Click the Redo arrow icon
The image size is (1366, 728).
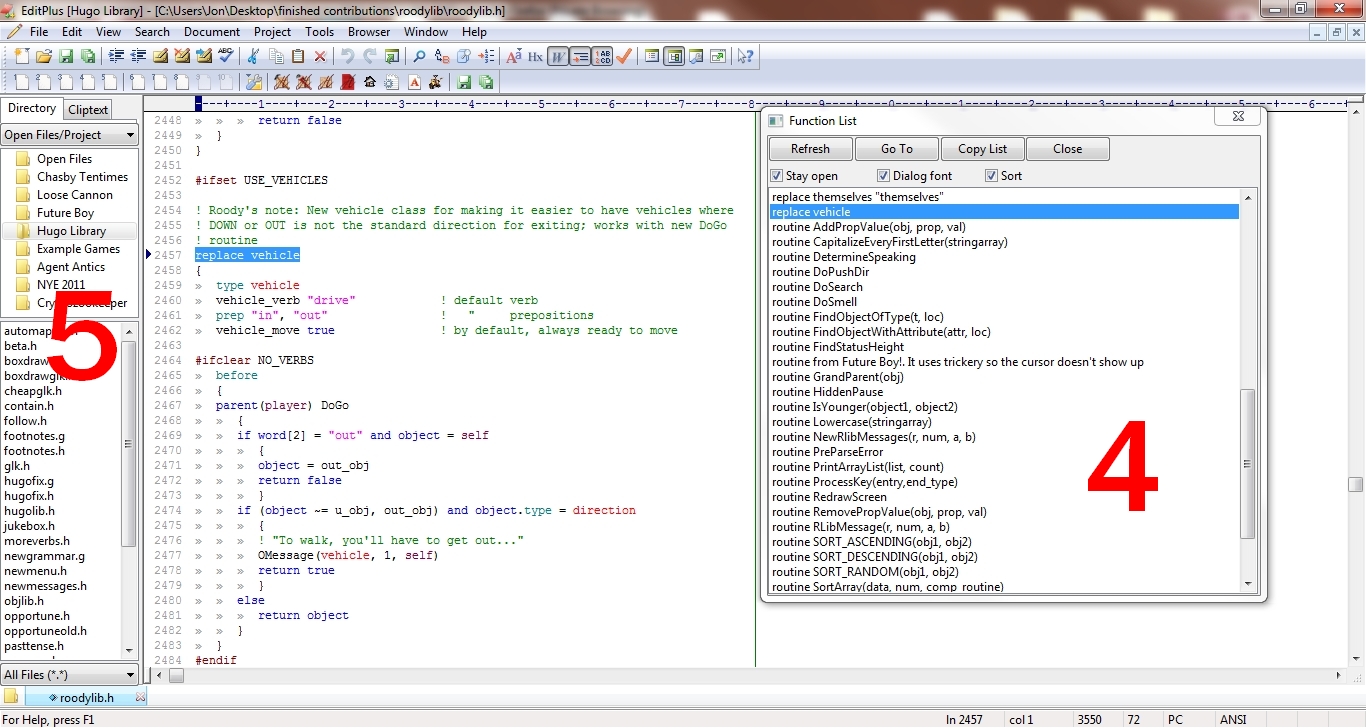pyautogui.click(x=369, y=56)
